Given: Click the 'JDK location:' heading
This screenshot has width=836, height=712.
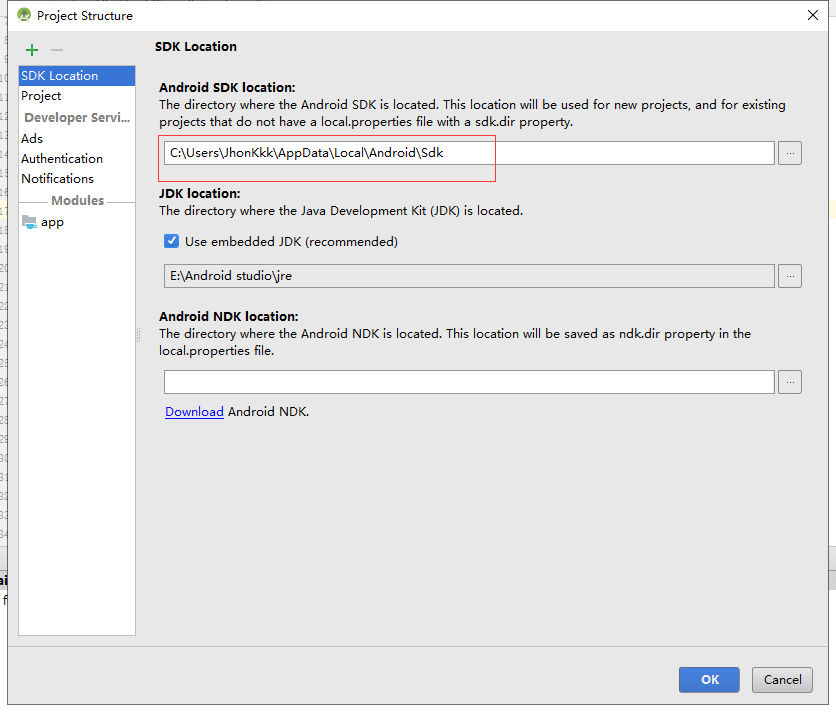Looking at the screenshot, I should point(199,193).
